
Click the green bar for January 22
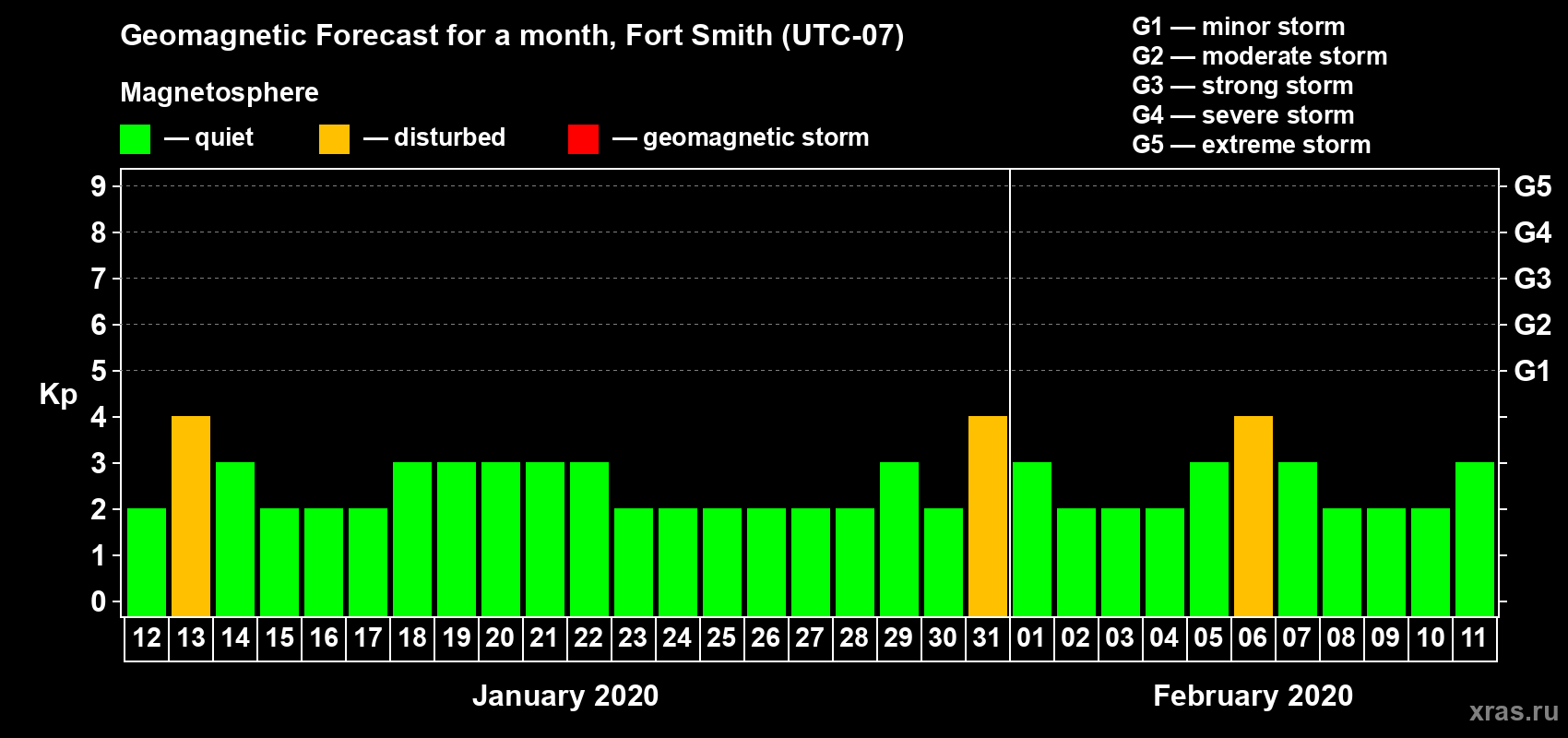[x=589, y=539]
